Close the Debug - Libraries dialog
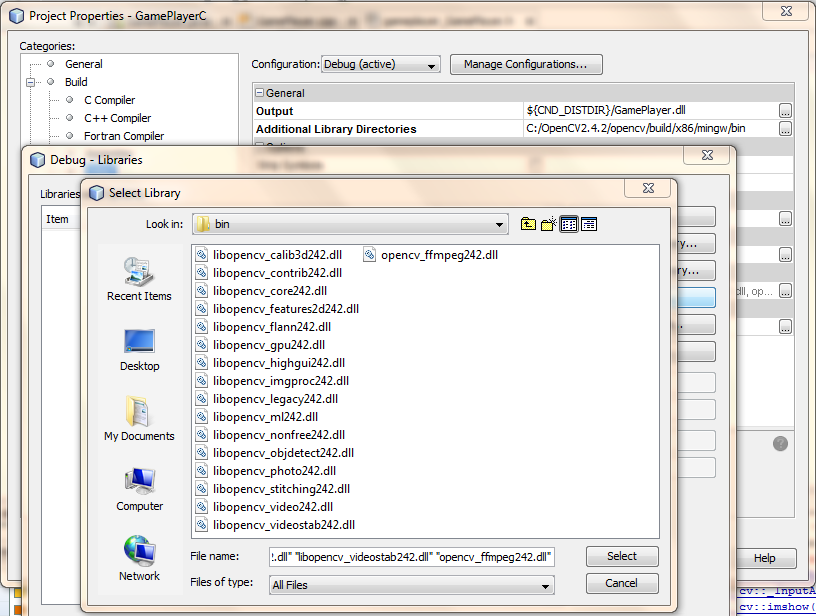Viewport: 816px width, 616px height. pos(707,155)
